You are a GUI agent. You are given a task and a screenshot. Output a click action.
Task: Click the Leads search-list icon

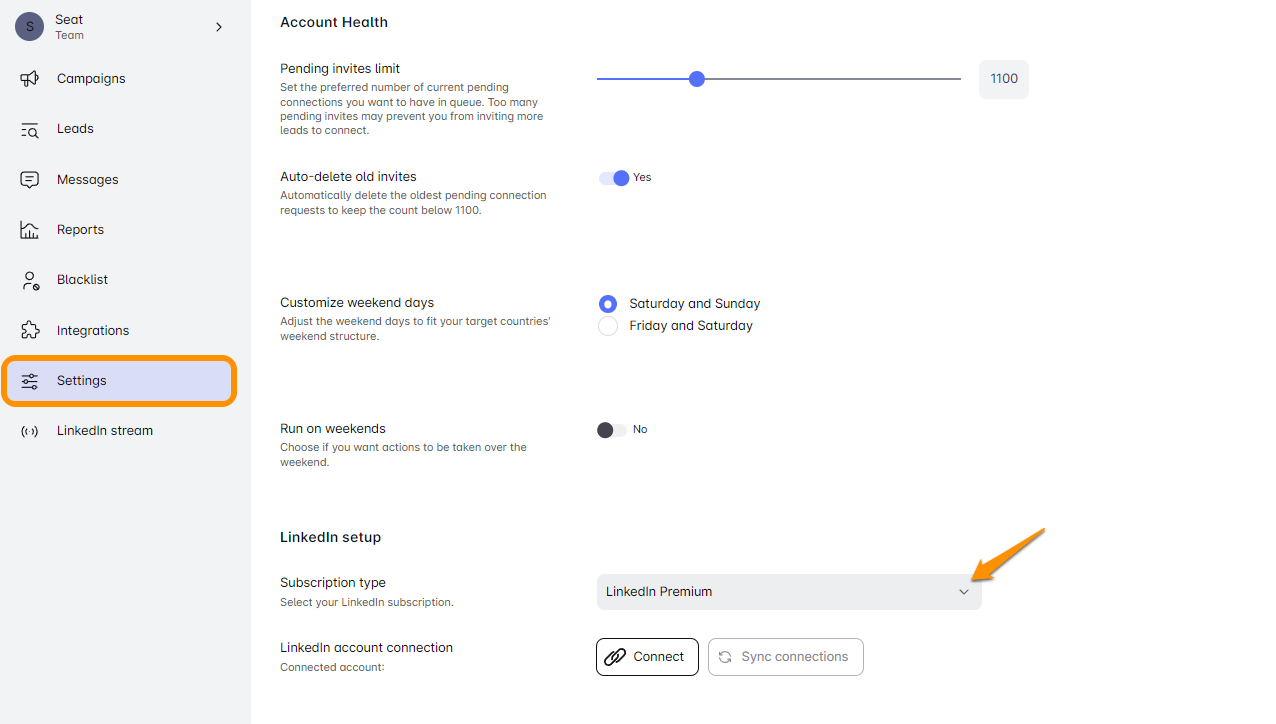pos(30,129)
